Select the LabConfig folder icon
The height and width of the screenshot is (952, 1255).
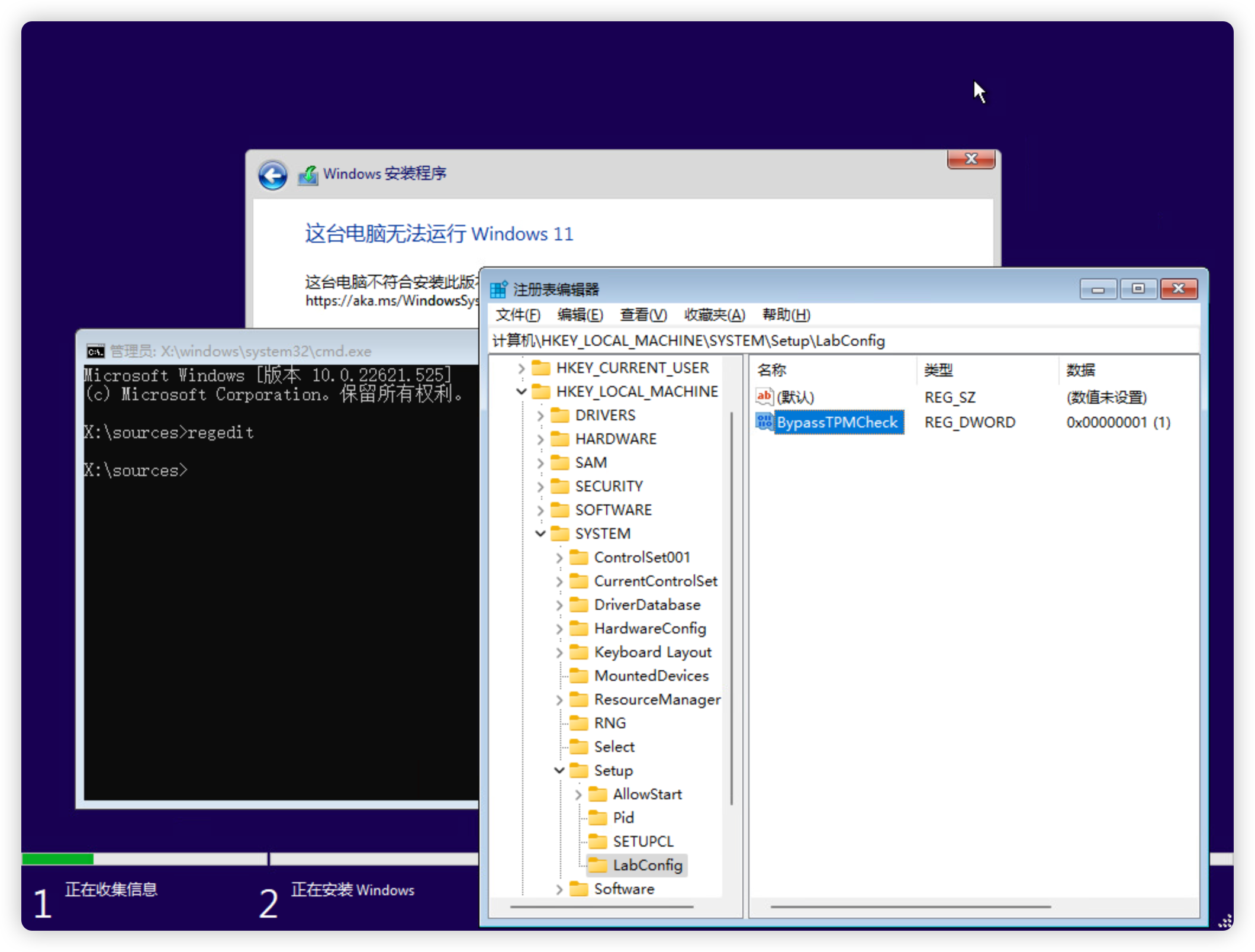point(598,865)
